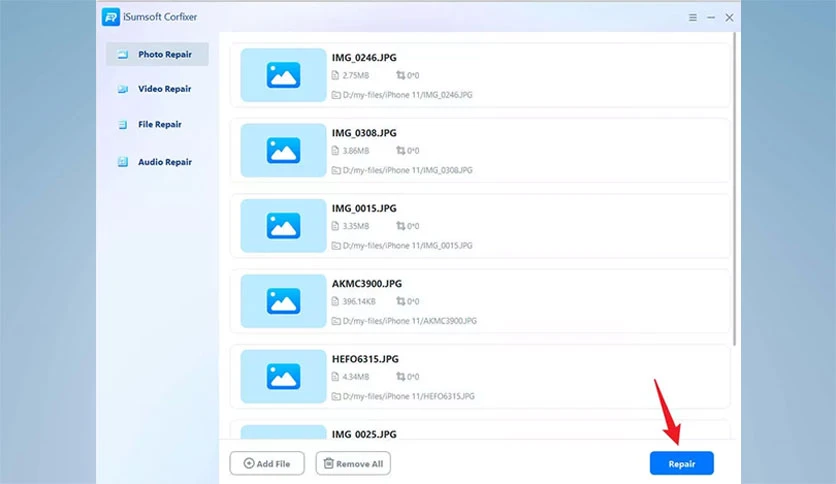Screen dimensions: 836x484
Task: Click the Photo Repair sidebar icon
Action: (x=123, y=54)
